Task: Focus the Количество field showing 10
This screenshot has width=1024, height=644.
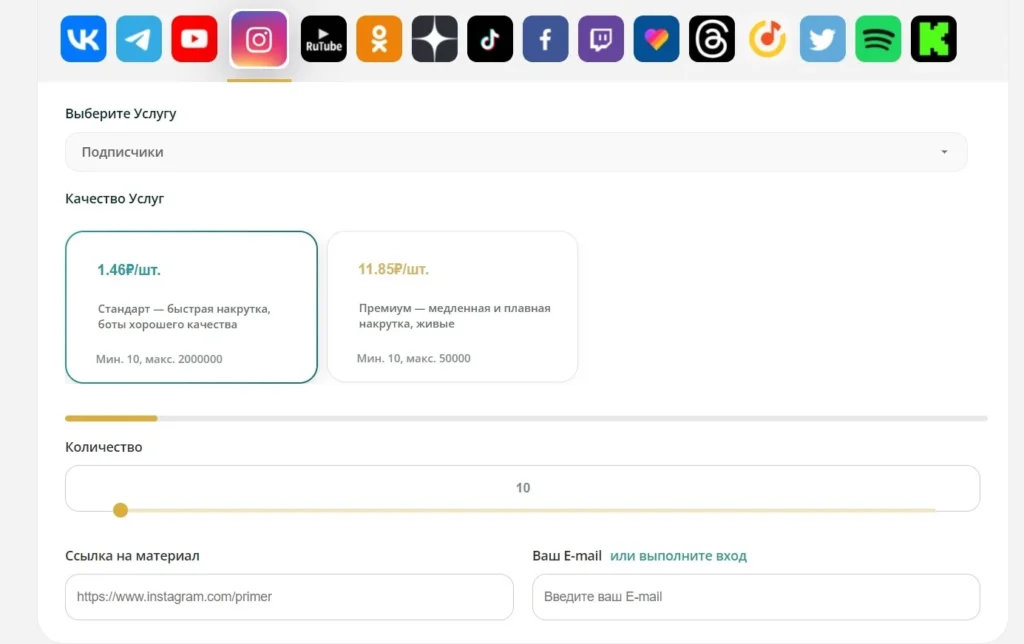Action: 522,488
